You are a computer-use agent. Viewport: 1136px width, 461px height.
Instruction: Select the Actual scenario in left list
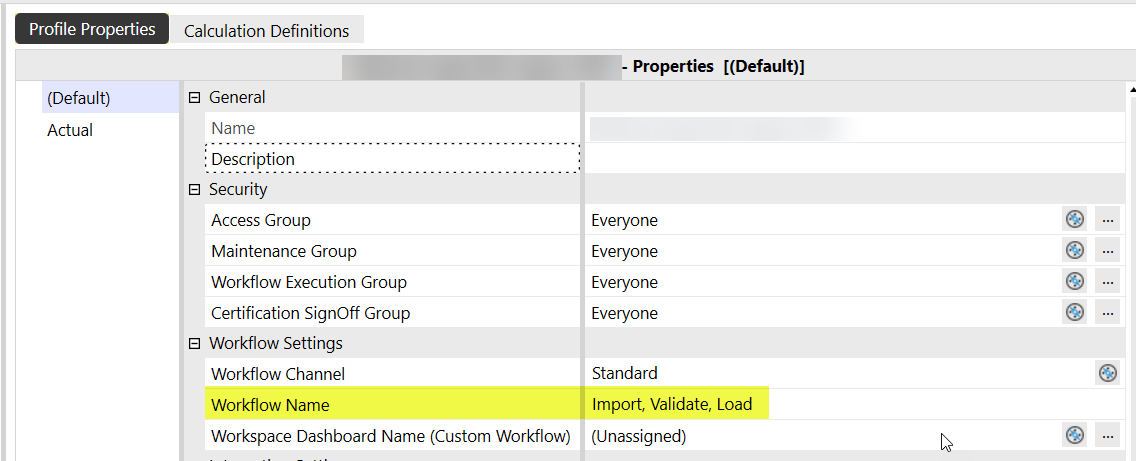tap(70, 130)
